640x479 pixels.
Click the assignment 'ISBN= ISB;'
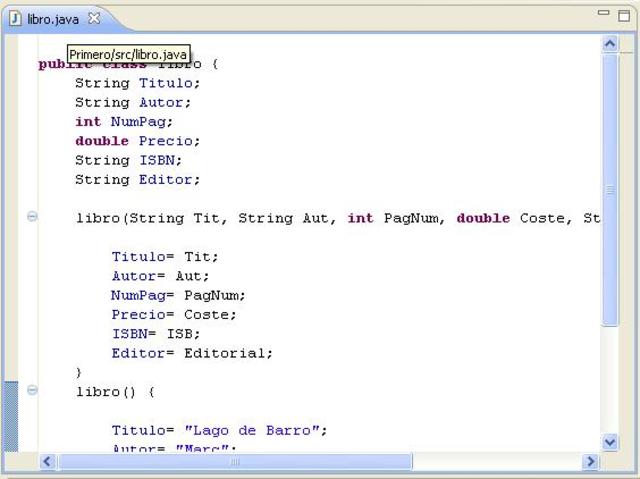(156, 334)
